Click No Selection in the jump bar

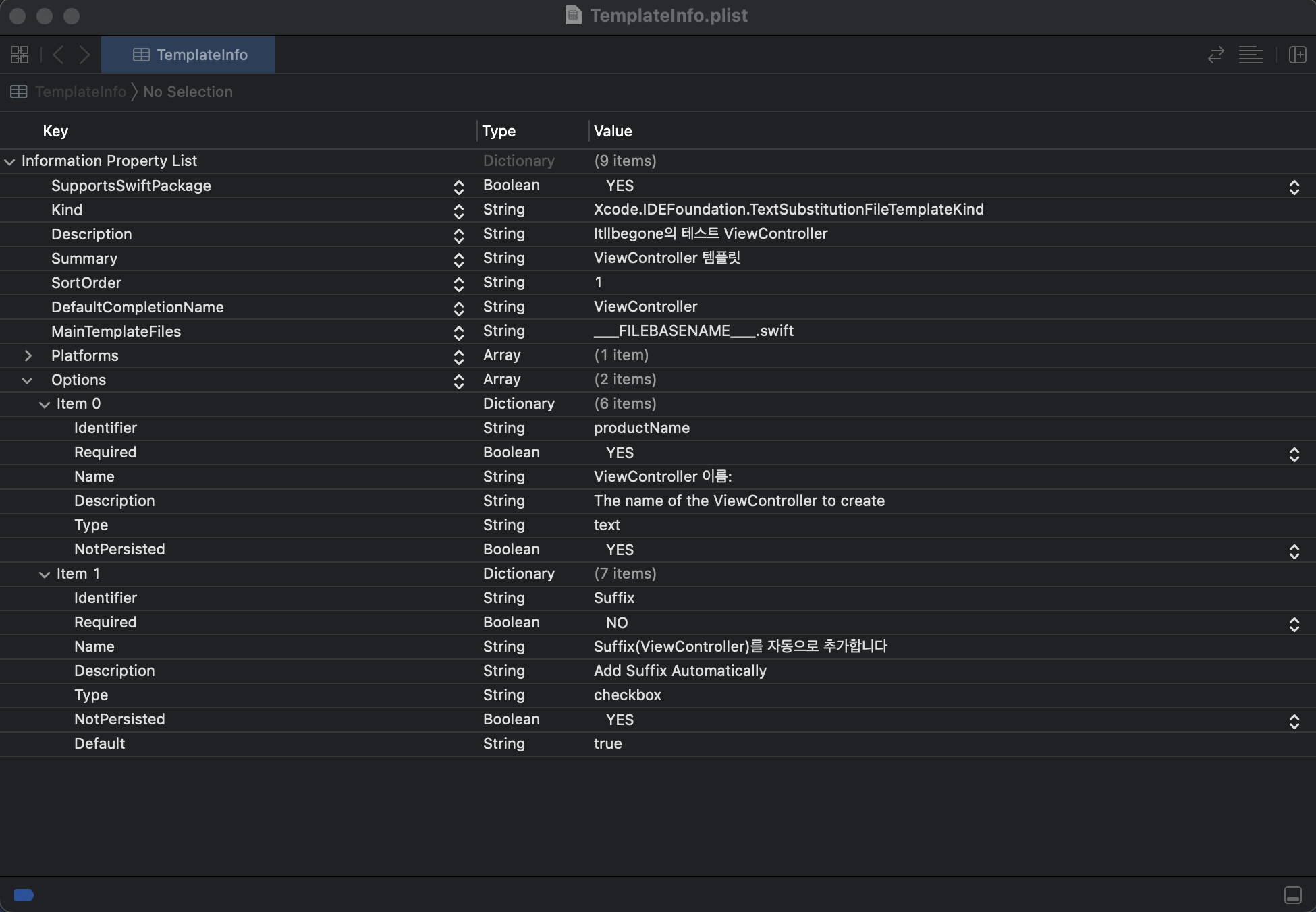point(188,92)
